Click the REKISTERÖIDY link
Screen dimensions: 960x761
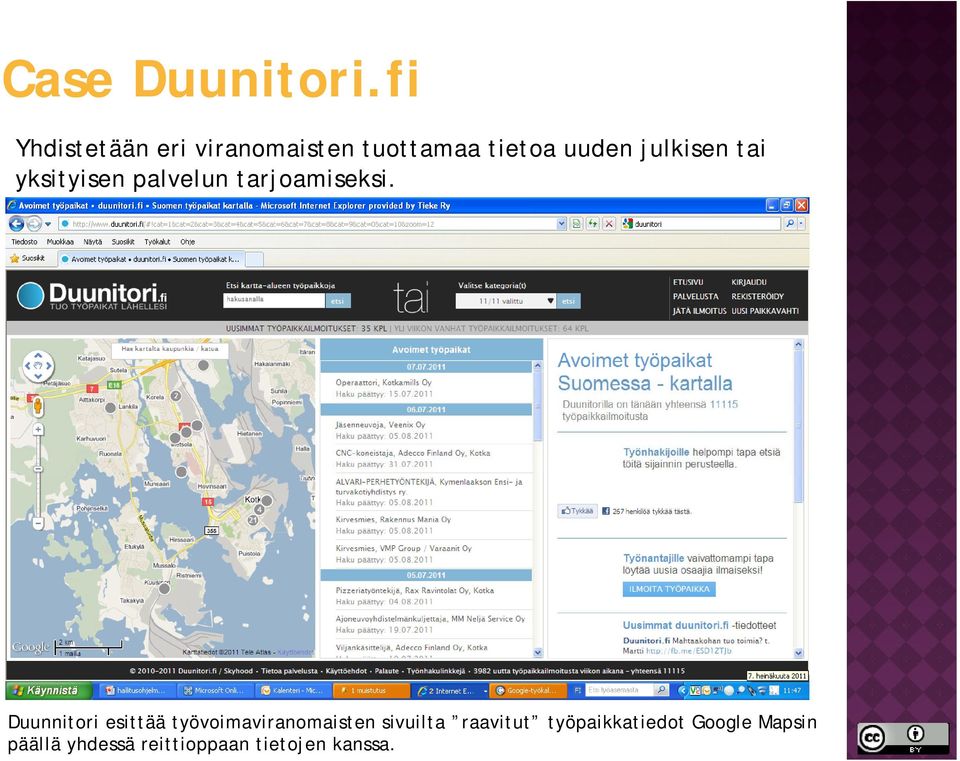pos(757,296)
